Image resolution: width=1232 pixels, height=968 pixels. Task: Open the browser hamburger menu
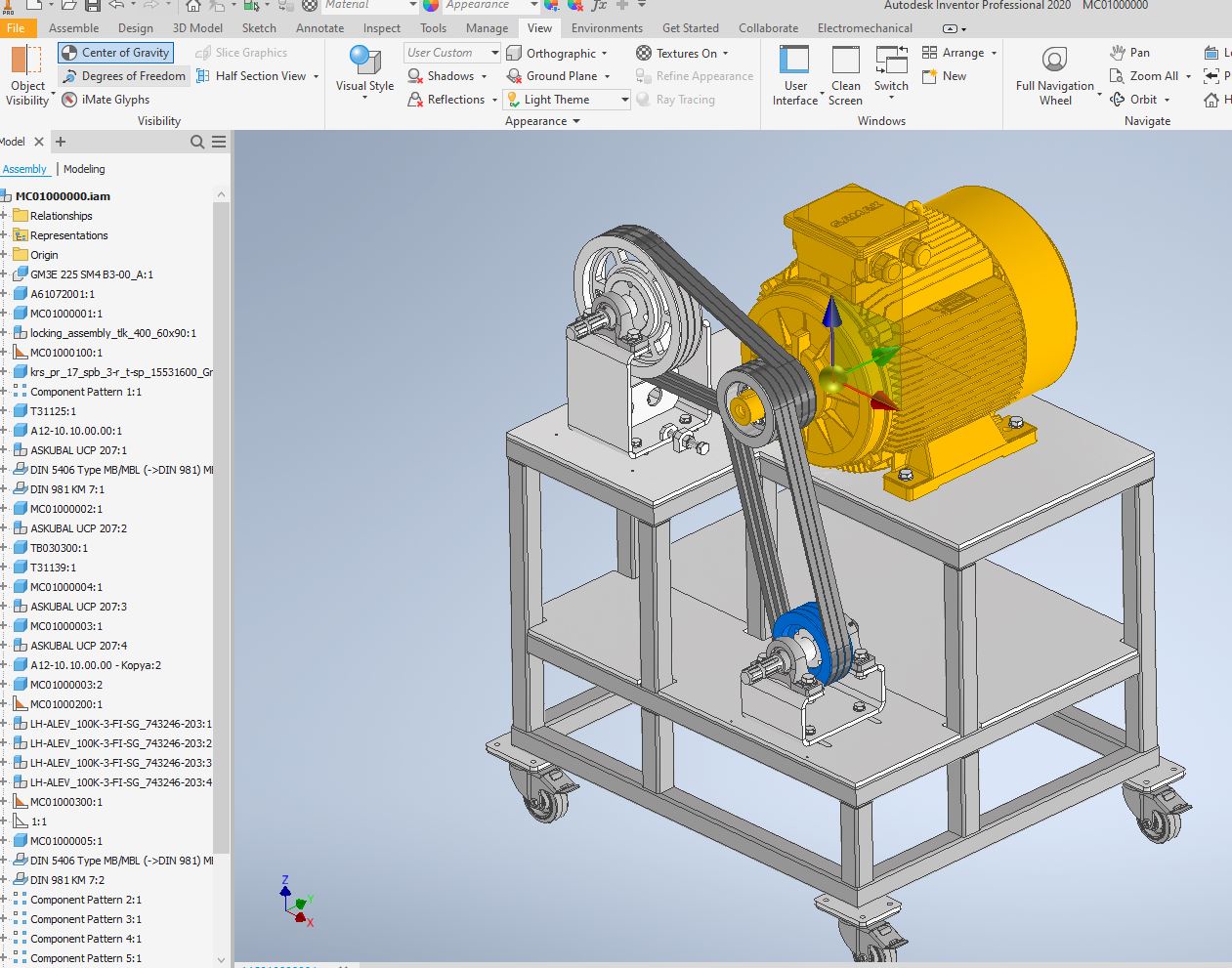point(219,142)
